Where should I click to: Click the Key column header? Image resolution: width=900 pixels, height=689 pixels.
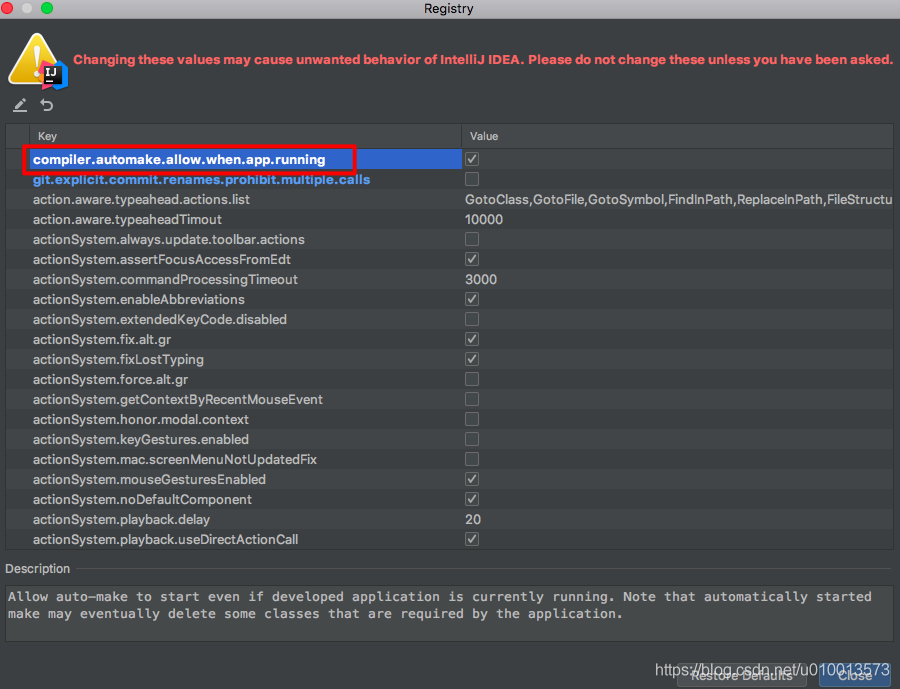[246, 136]
